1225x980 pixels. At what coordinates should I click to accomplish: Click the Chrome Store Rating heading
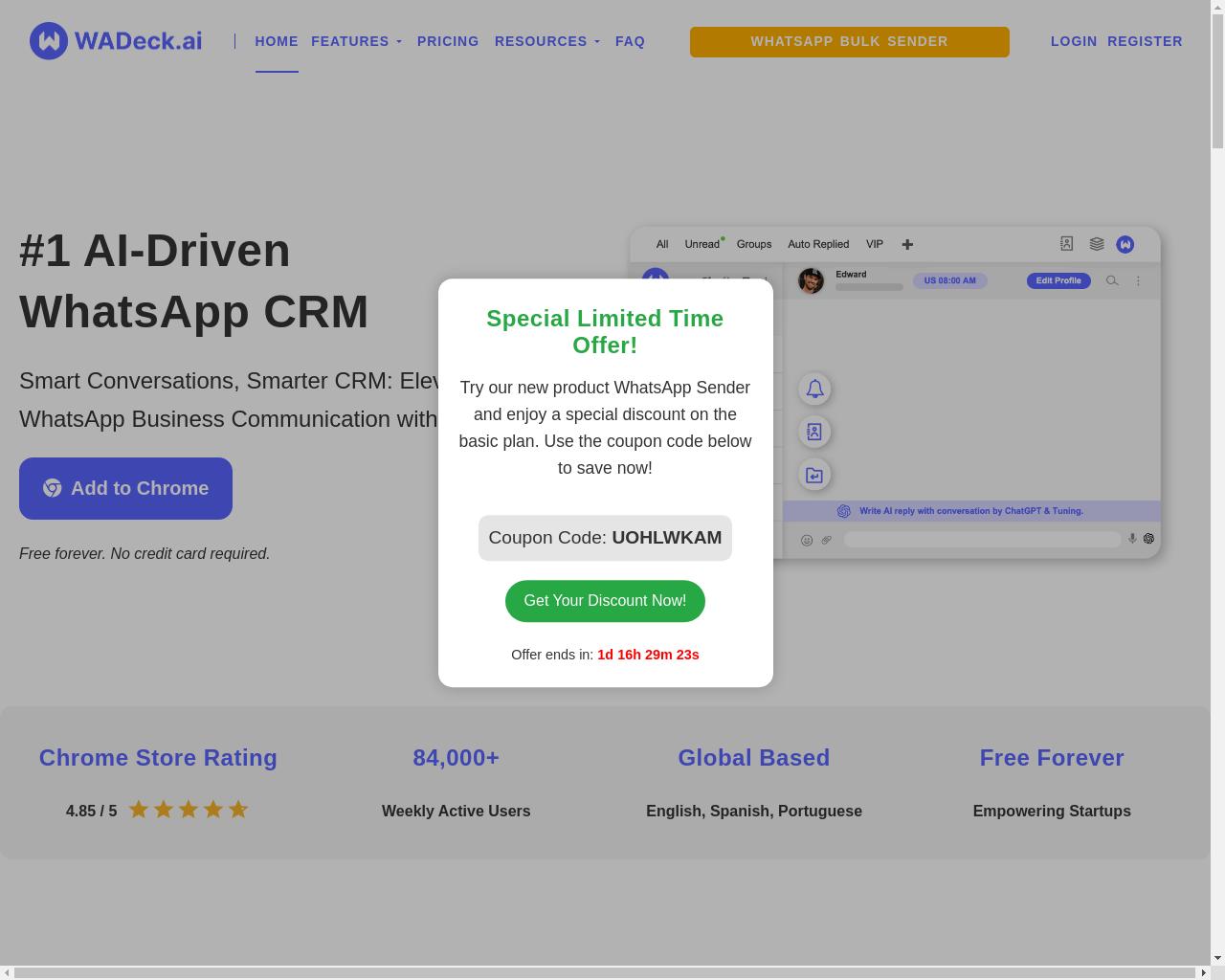pos(158,758)
